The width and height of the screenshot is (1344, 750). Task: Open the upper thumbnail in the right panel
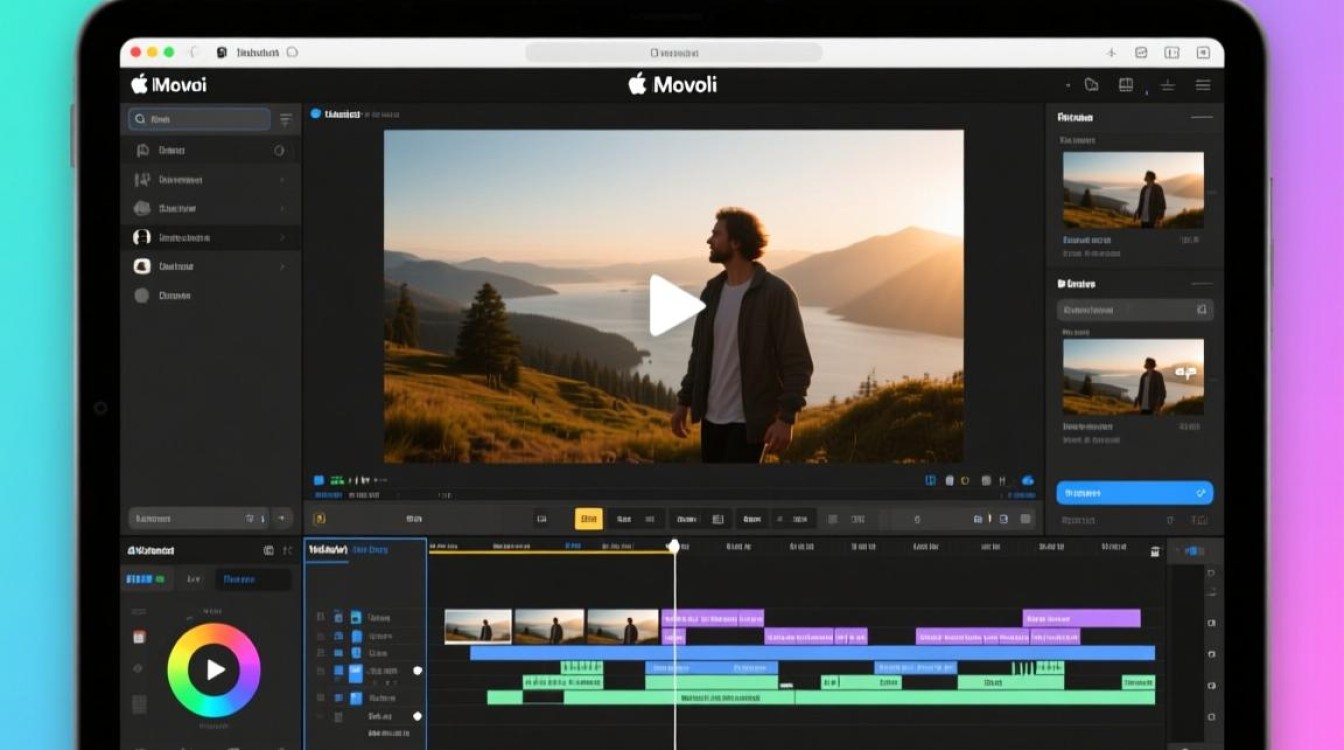point(1133,190)
